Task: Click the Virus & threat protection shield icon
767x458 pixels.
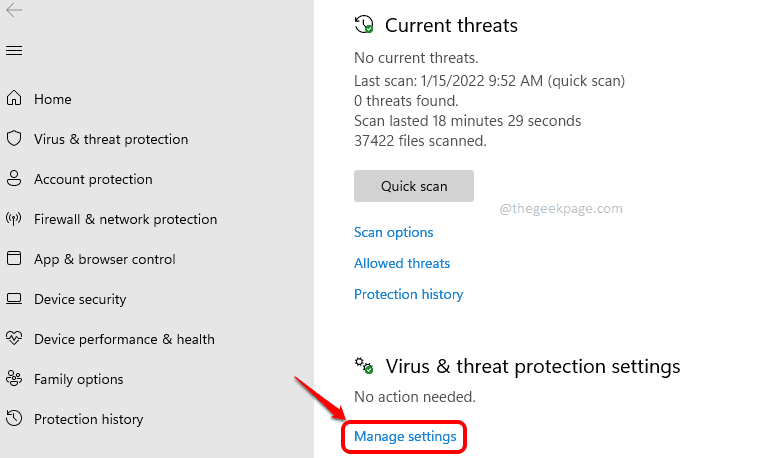Action: pos(14,138)
